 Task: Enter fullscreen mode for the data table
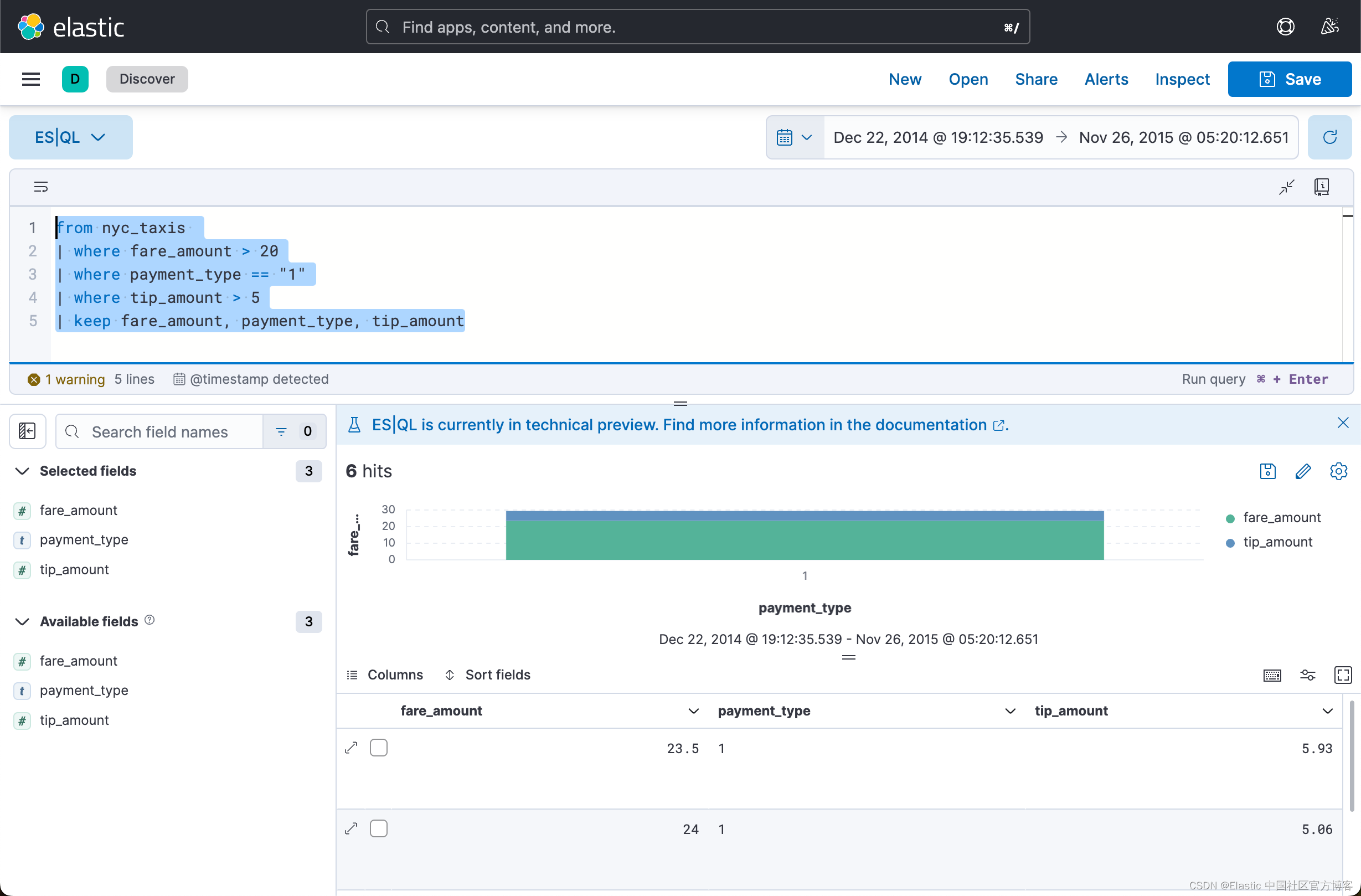[1342, 674]
